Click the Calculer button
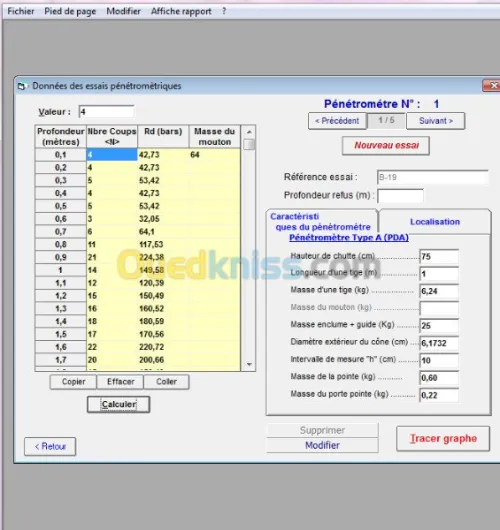500x530 pixels. pos(119,404)
